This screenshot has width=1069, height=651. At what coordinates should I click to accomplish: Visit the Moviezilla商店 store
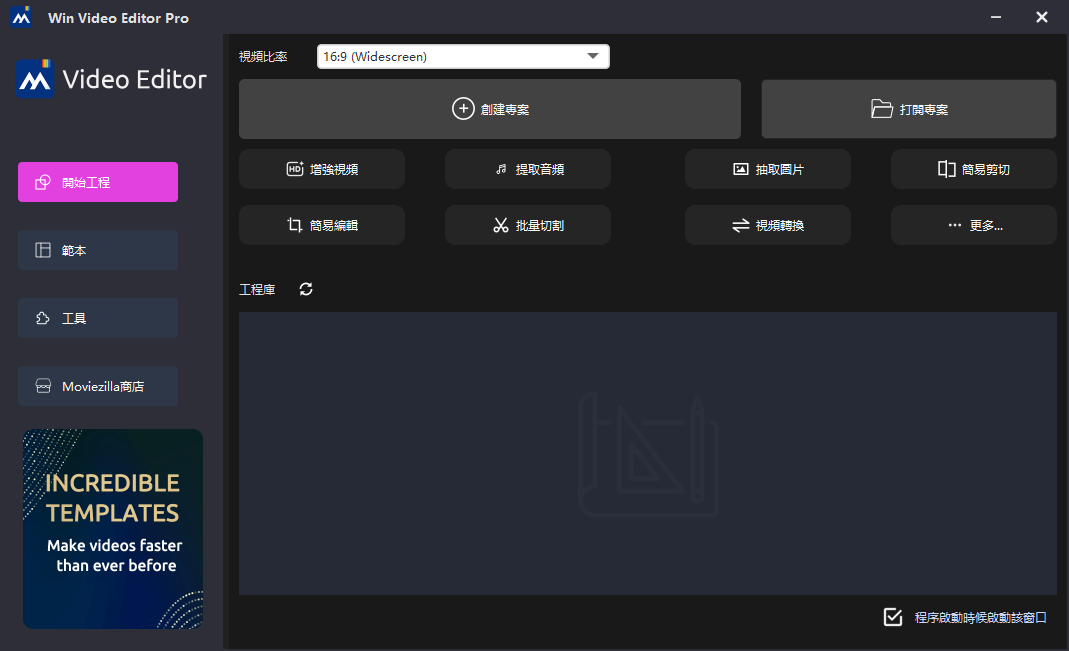tap(98, 386)
